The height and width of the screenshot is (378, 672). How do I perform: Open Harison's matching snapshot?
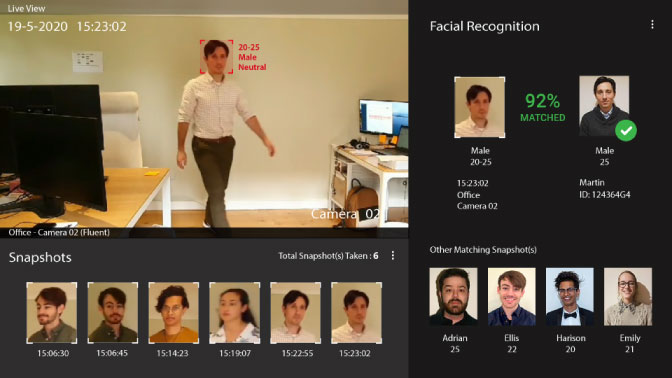(x=570, y=297)
